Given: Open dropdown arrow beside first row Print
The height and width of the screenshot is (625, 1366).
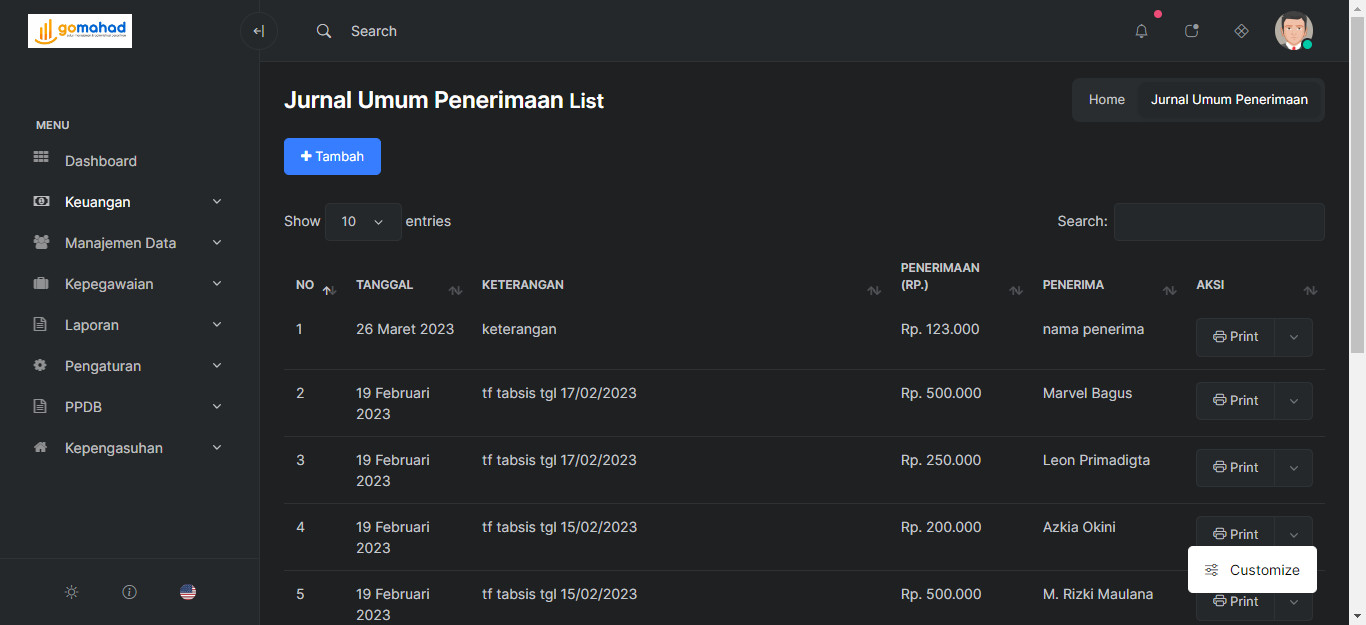Looking at the screenshot, I should point(1293,338).
